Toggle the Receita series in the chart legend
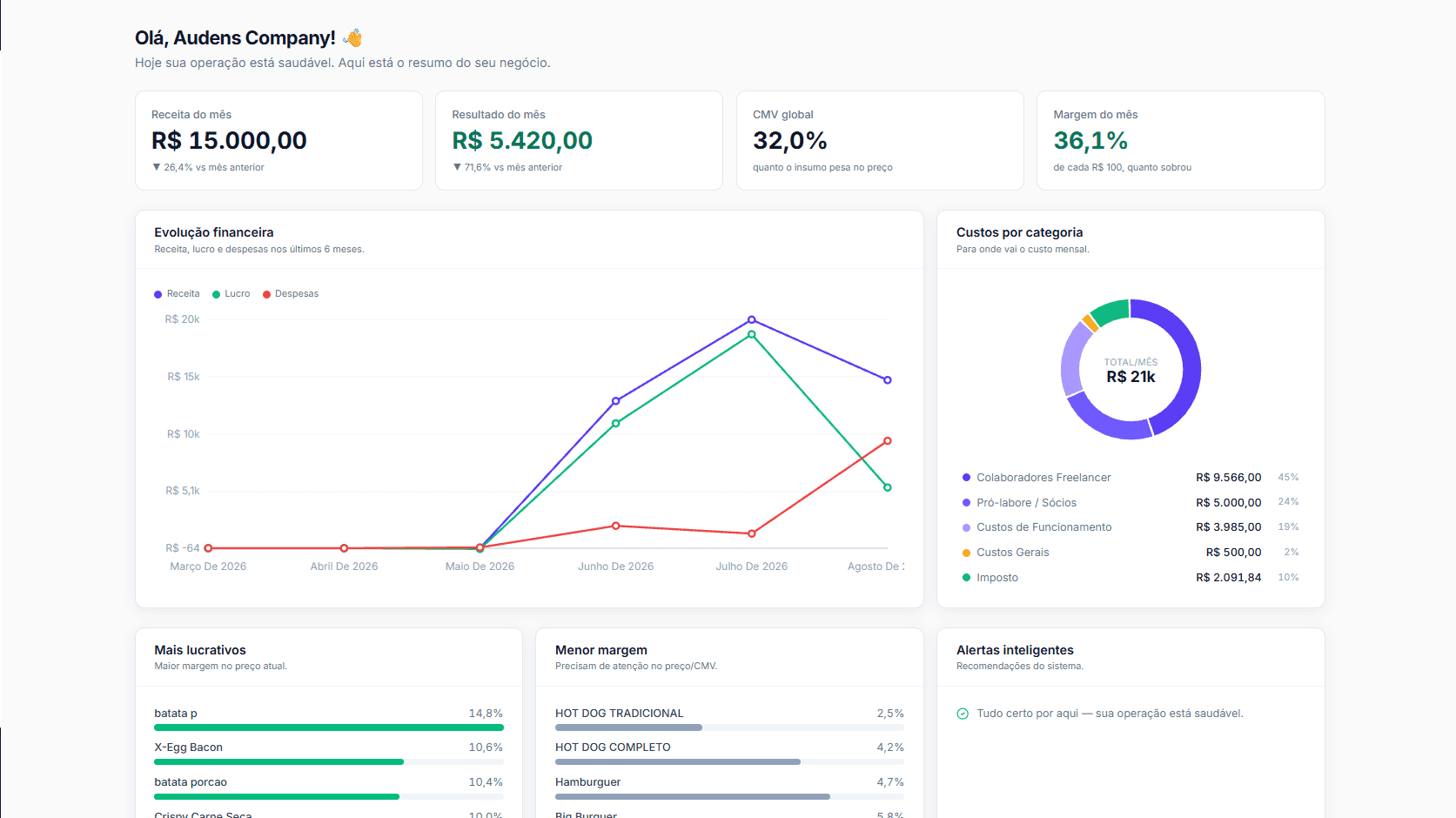This screenshot has width=1456, height=818. point(177,294)
